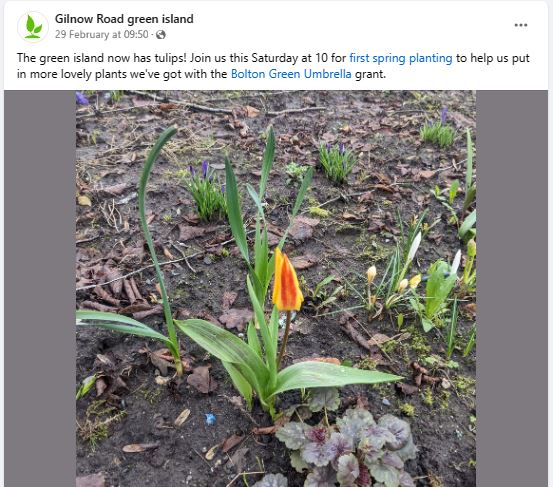Screen dimensions: 553x487
Task: Open the tulip photo in viewer
Action: click(x=276, y=288)
